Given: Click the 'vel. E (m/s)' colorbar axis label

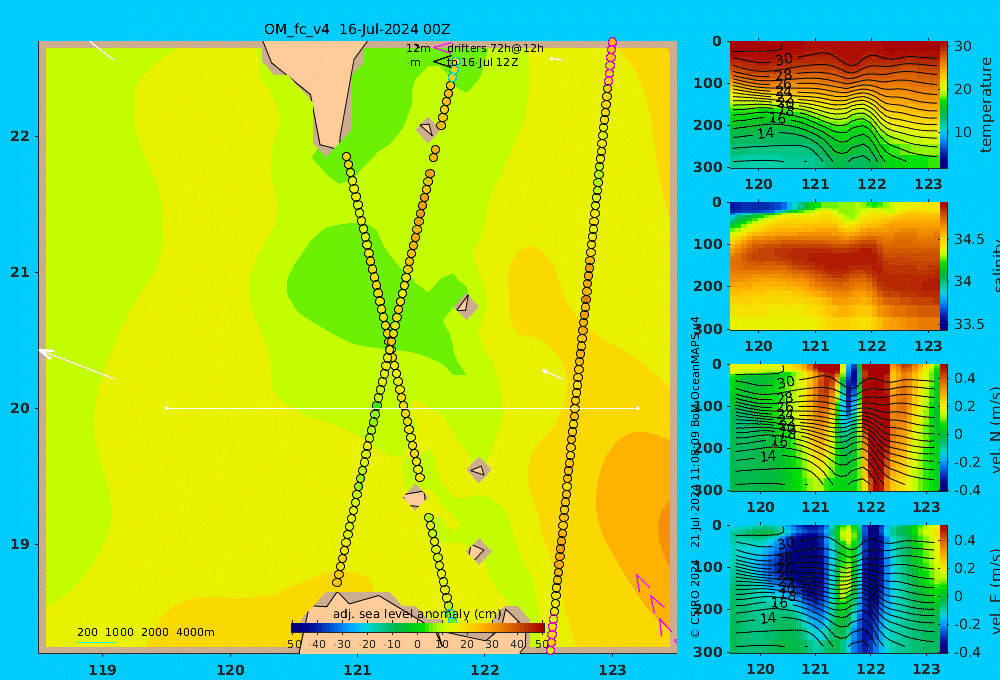Looking at the screenshot, I should (x=994, y=591).
